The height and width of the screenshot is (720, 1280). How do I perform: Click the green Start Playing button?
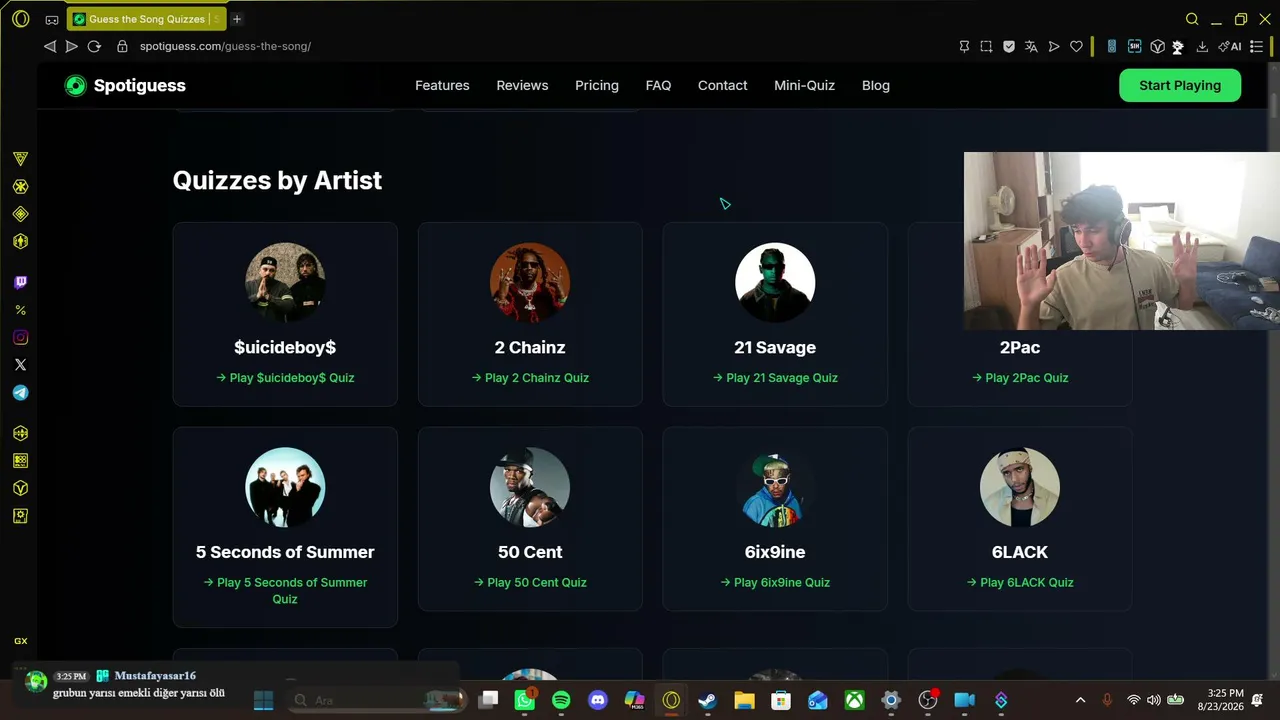(1180, 85)
